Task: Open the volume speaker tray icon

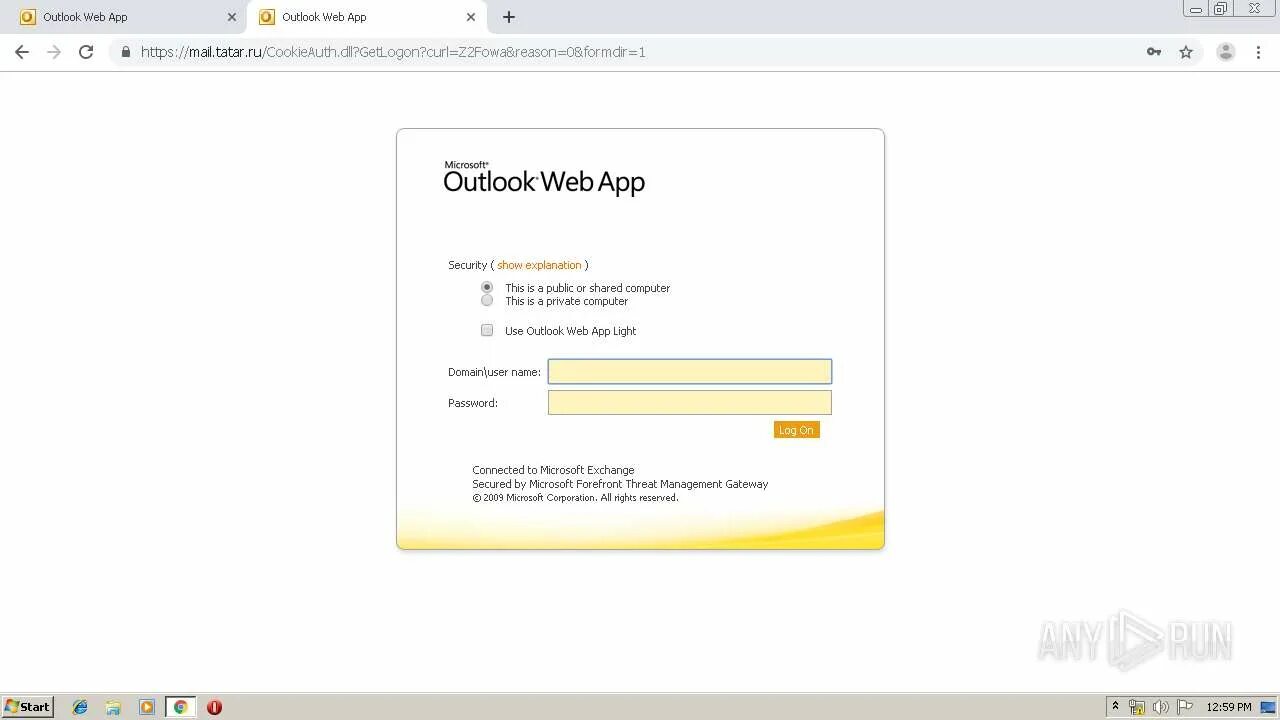Action: coord(1161,707)
